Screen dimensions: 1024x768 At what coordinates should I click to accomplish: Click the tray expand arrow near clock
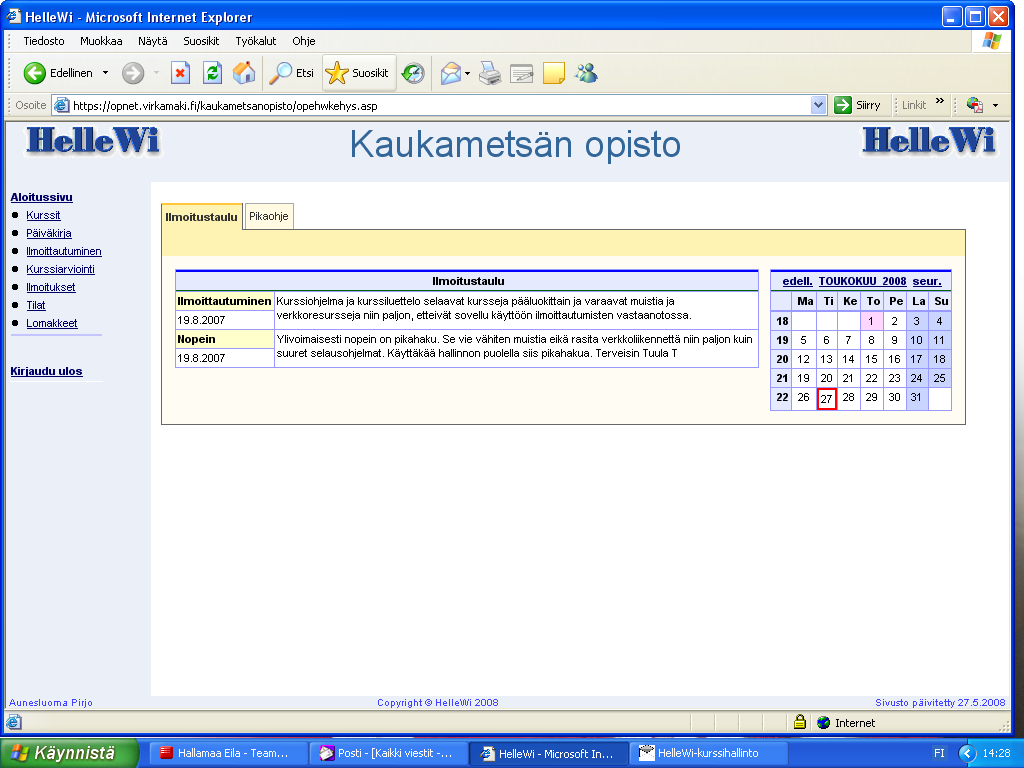pyautogui.click(x=967, y=754)
